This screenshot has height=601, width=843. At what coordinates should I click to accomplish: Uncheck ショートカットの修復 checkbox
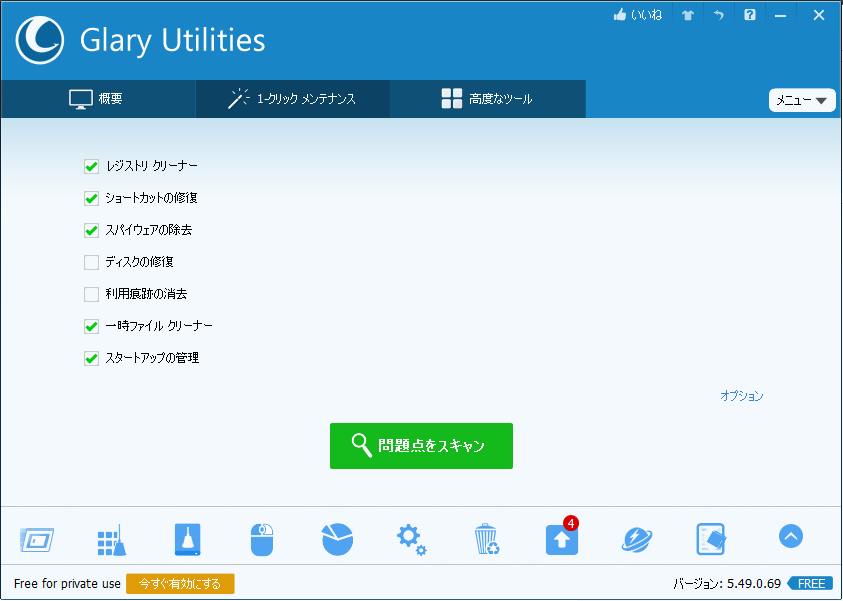click(91, 198)
